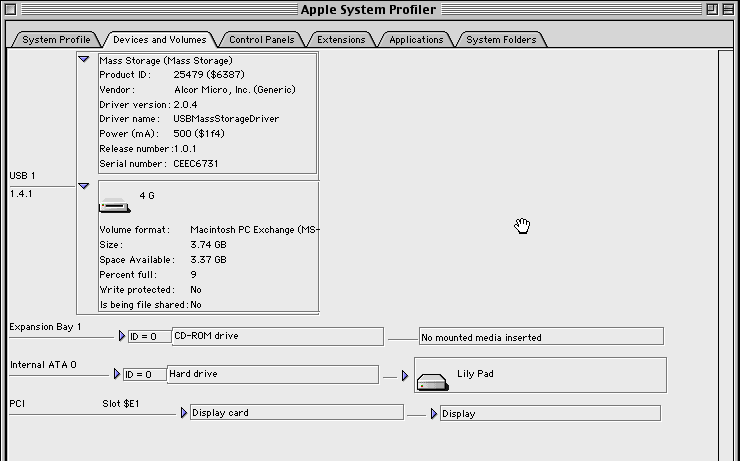Click Product ID value 25479 ($6387)
Image resolution: width=740 pixels, height=461 pixels.
(x=209, y=75)
